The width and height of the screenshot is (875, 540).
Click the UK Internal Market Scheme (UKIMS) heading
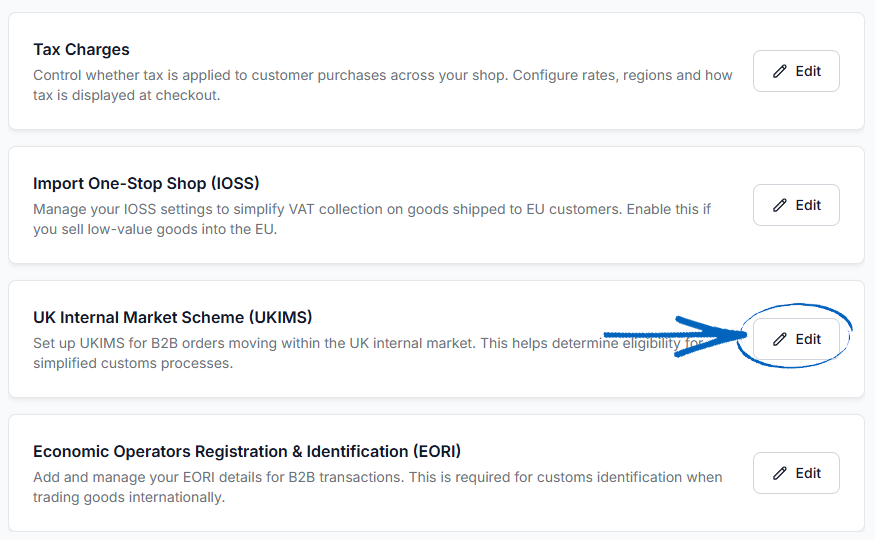(x=172, y=317)
